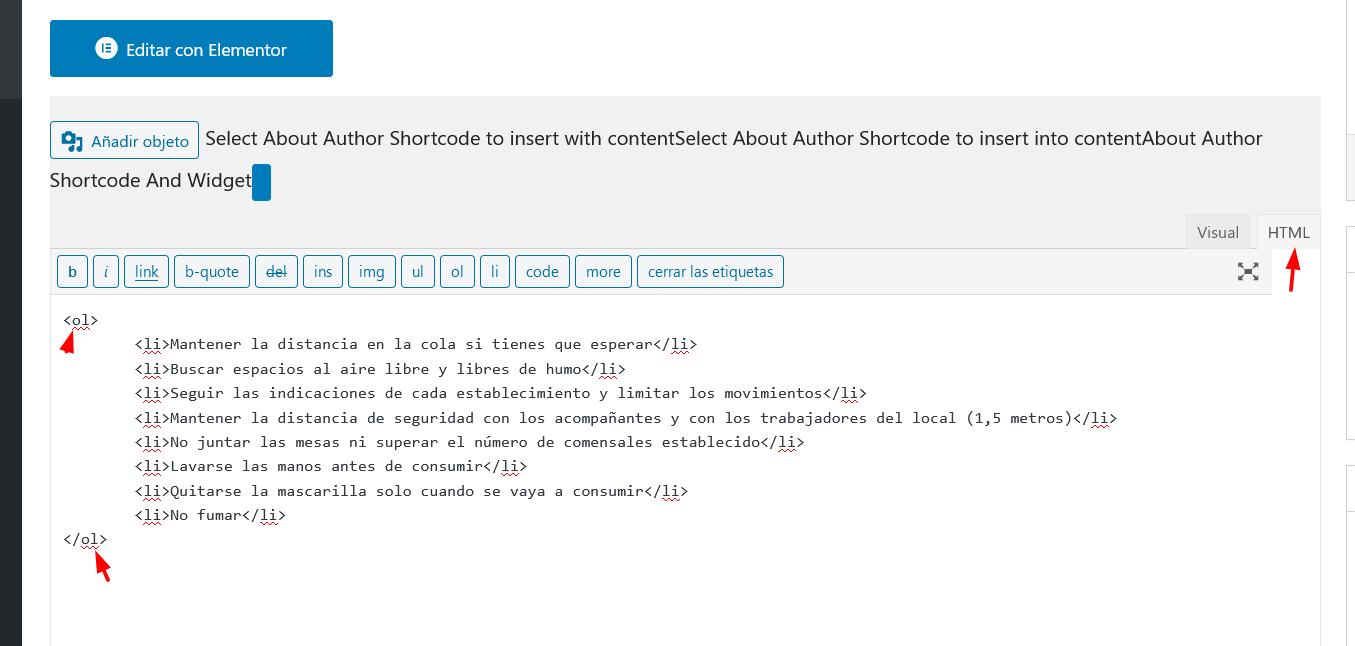The image size is (1355, 646).
Task: Click text 'Select About Author Shortcode to insert with content'
Action: 440,139
